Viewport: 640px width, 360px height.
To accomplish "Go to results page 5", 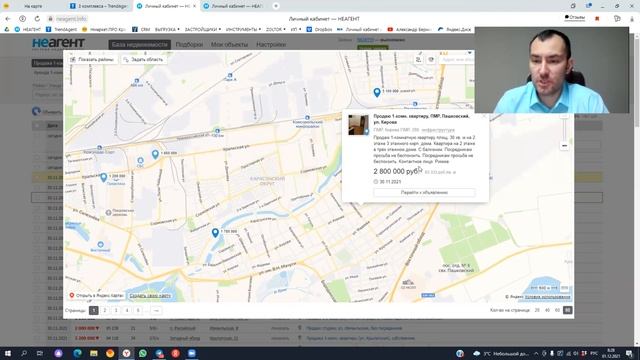I will pos(138,311).
